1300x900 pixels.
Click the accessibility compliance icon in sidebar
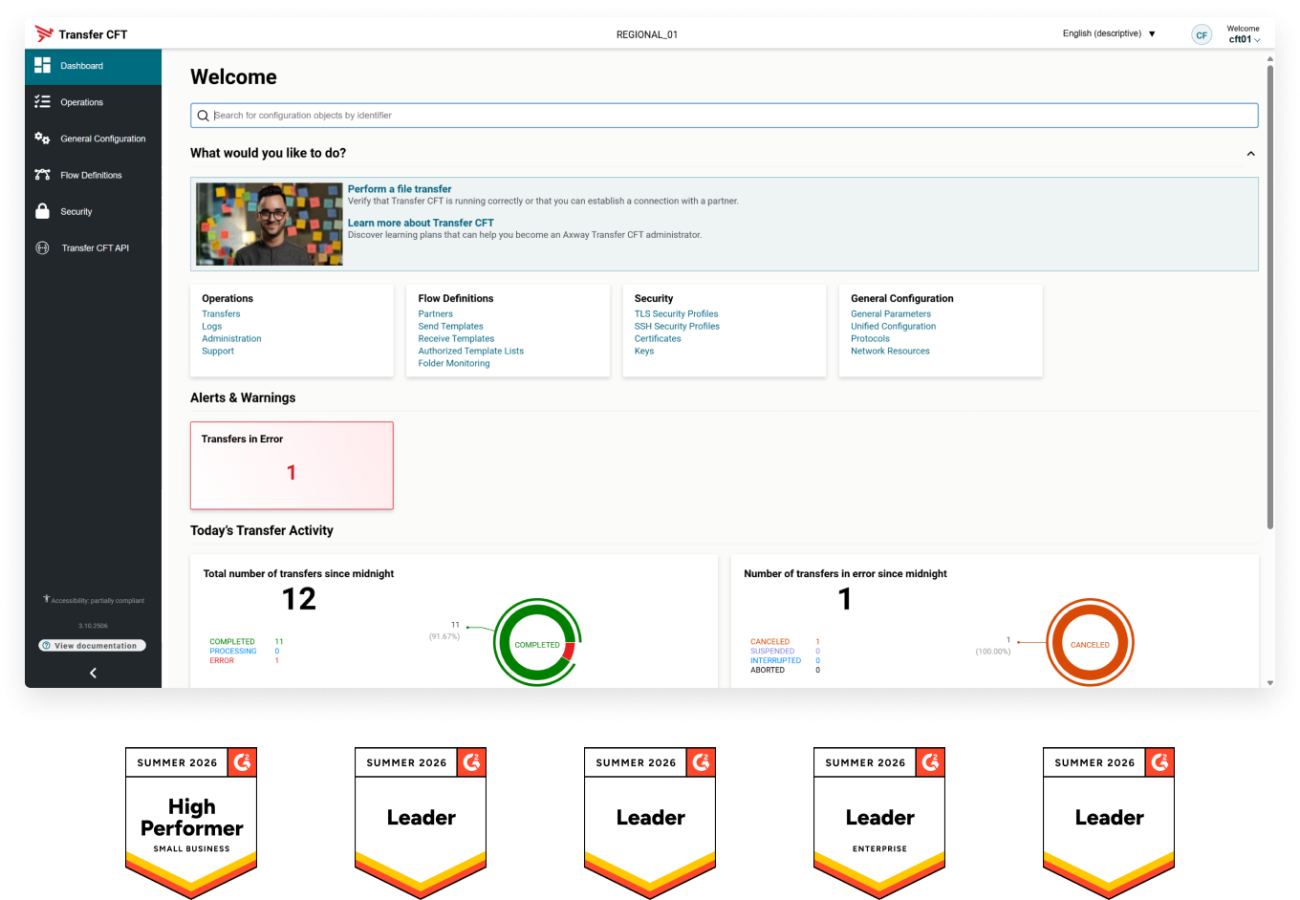pyautogui.click(x=46, y=599)
